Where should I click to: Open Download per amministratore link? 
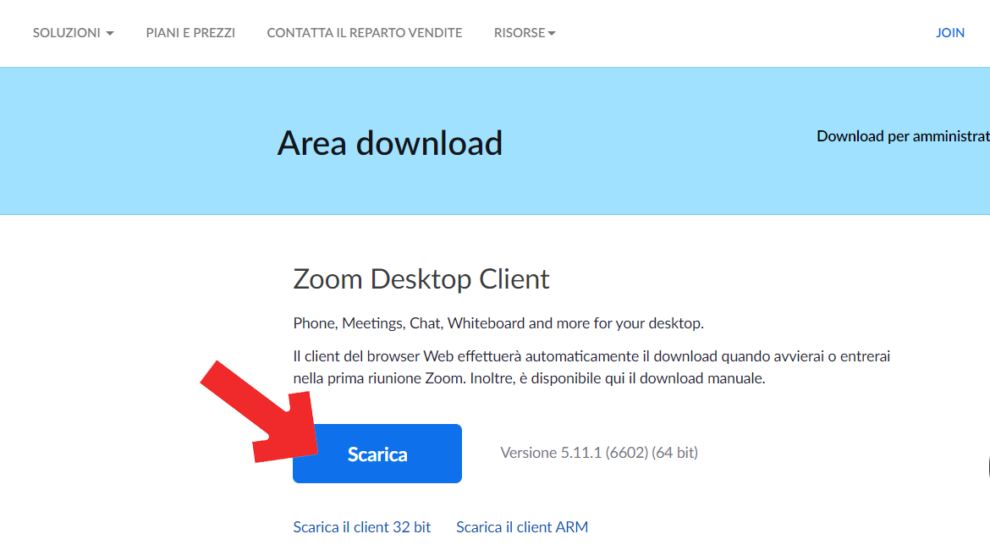pos(903,136)
